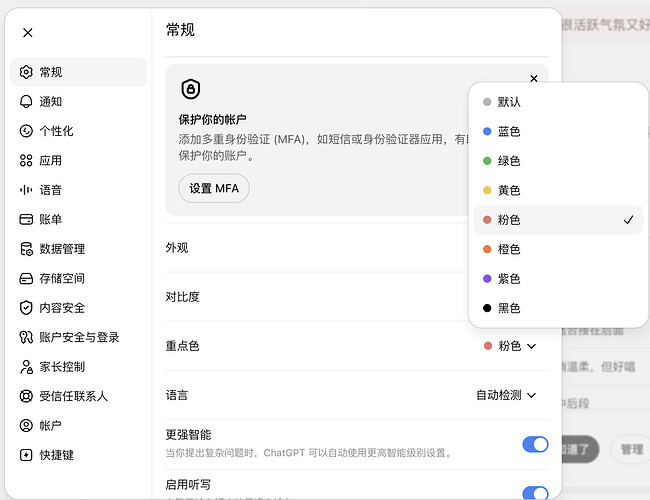Viewport: 650px width, 500px height.
Task: Click the orange dot swatch beside 橙色
Action: (x=487, y=249)
